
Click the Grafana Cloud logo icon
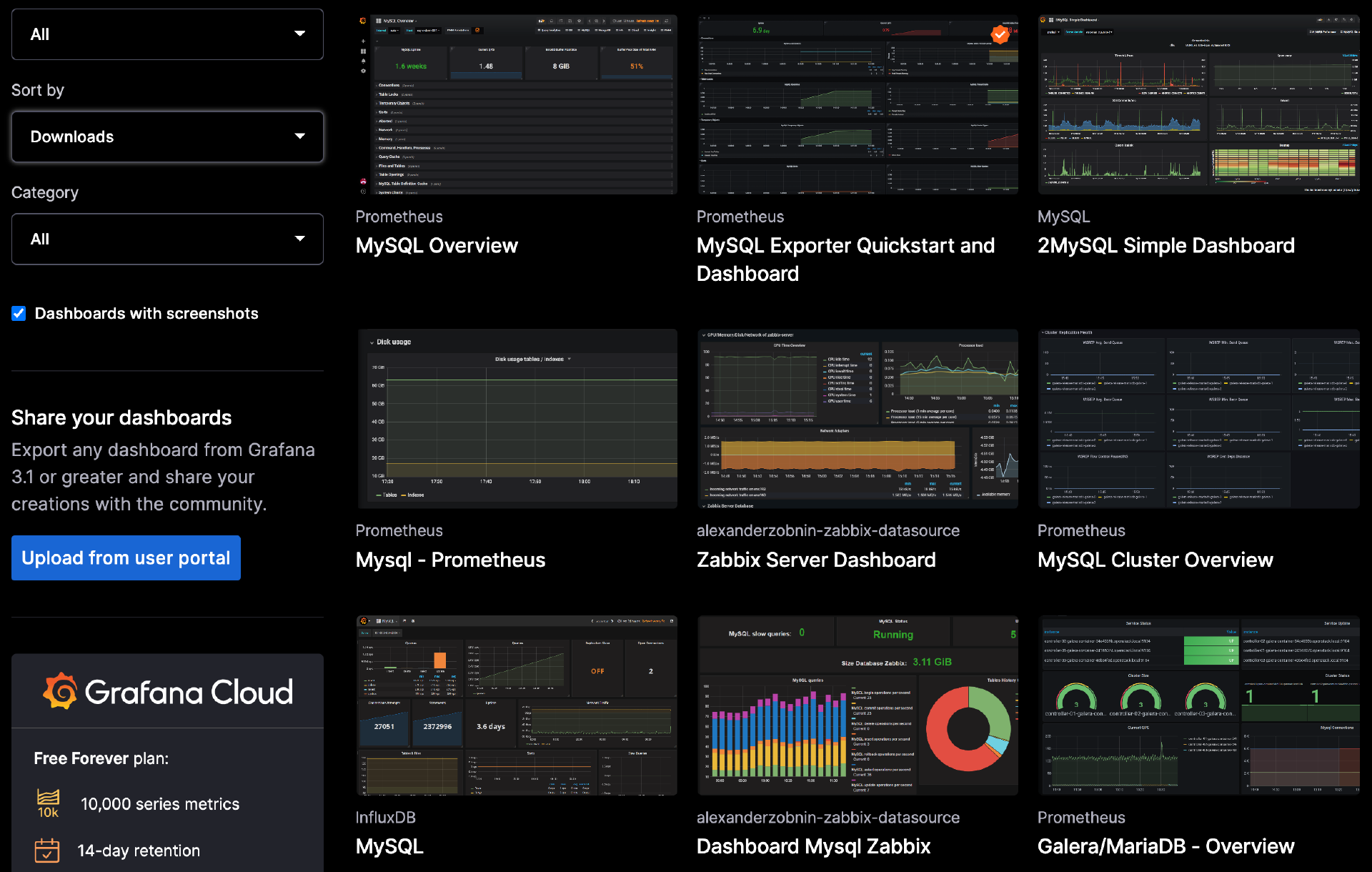pyautogui.click(x=60, y=691)
